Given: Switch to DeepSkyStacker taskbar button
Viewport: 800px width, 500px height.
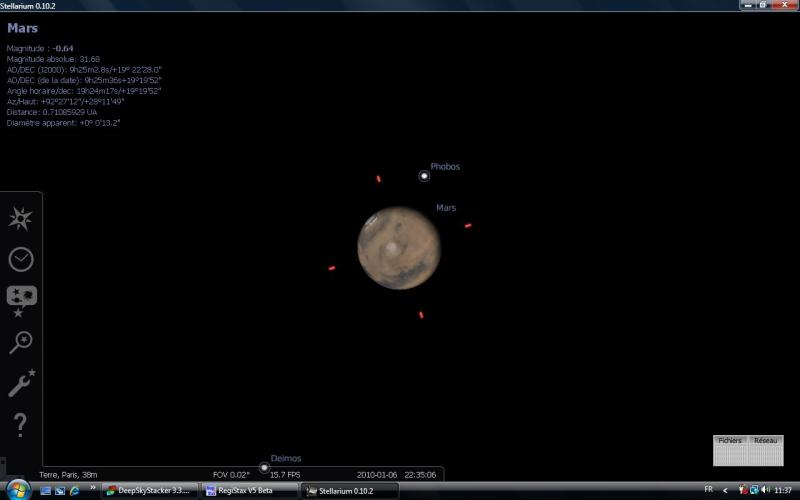Looking at the screenshot, I should [149, 491].
